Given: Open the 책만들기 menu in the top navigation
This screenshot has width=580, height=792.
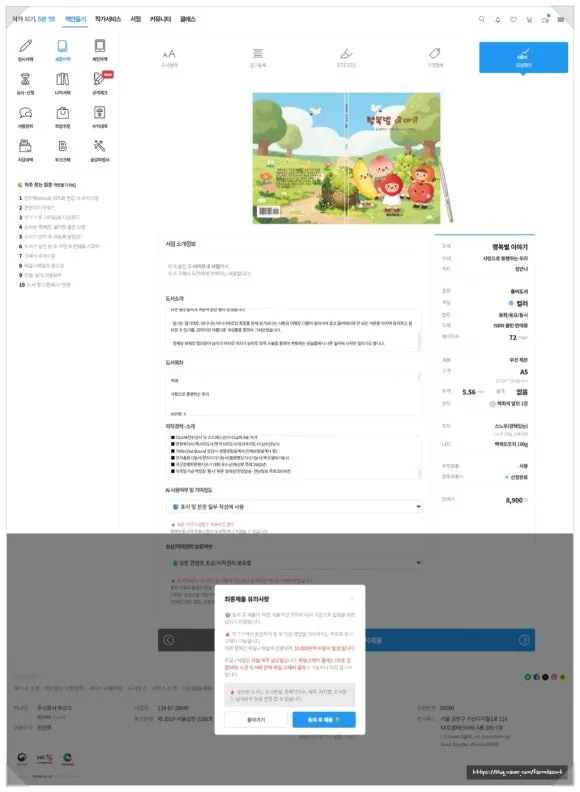Looking at the screenshot, I should (x=75, y=19).
